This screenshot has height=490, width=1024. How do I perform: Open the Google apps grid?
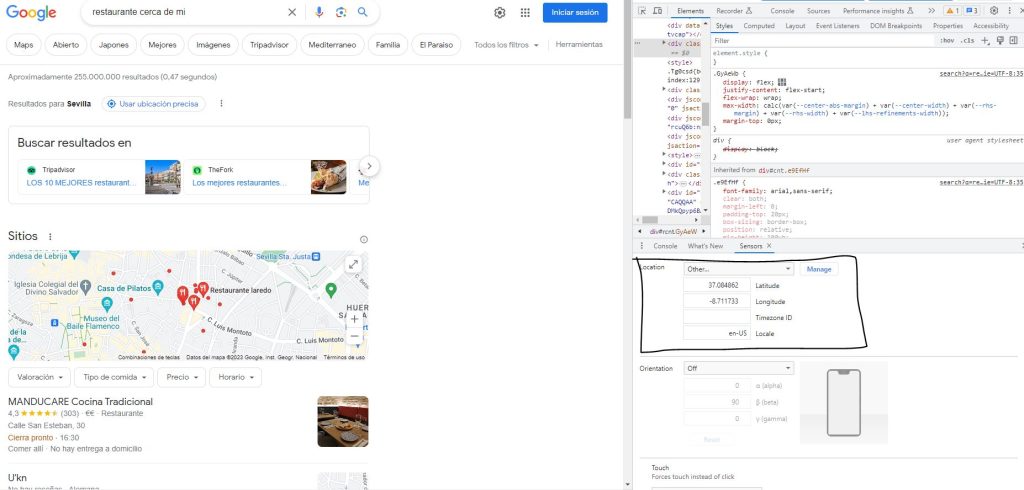point(525,13)
